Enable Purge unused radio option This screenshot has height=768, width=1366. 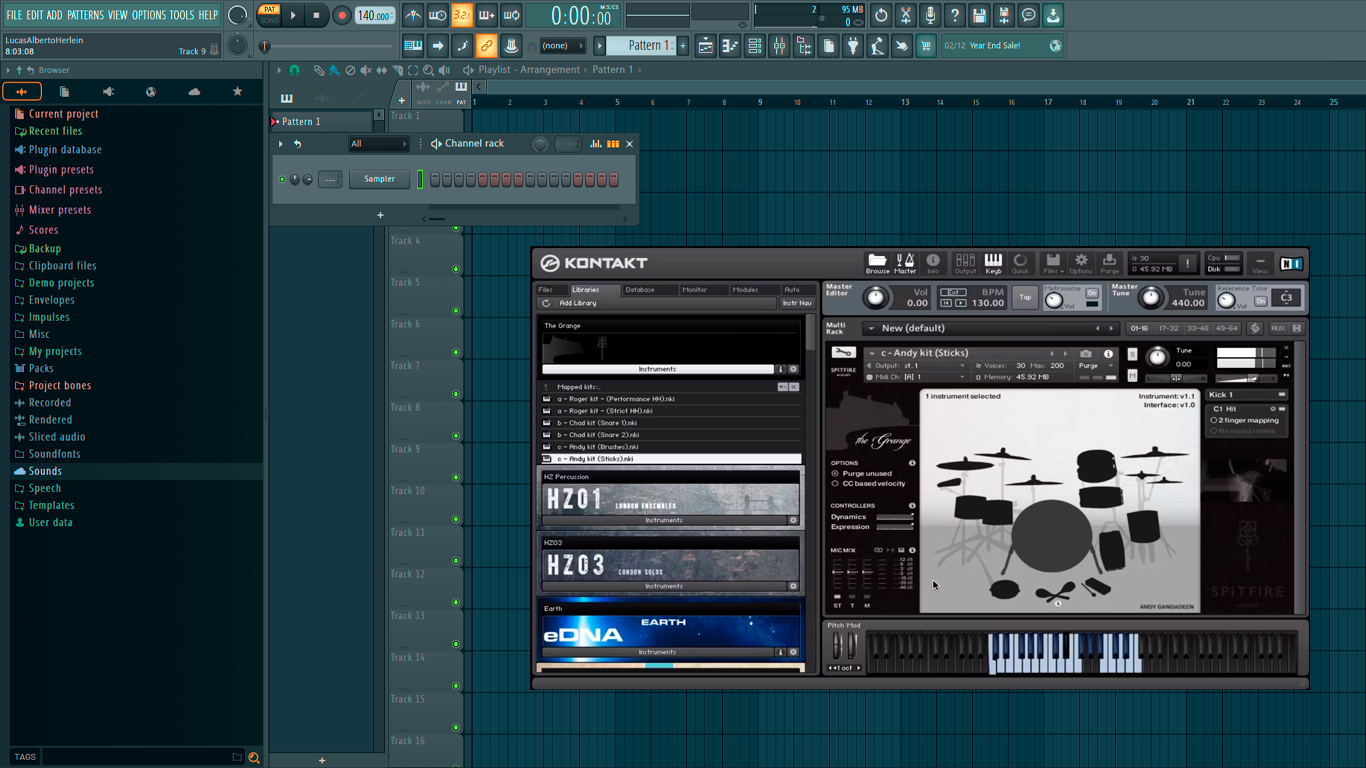coord(836,473)
